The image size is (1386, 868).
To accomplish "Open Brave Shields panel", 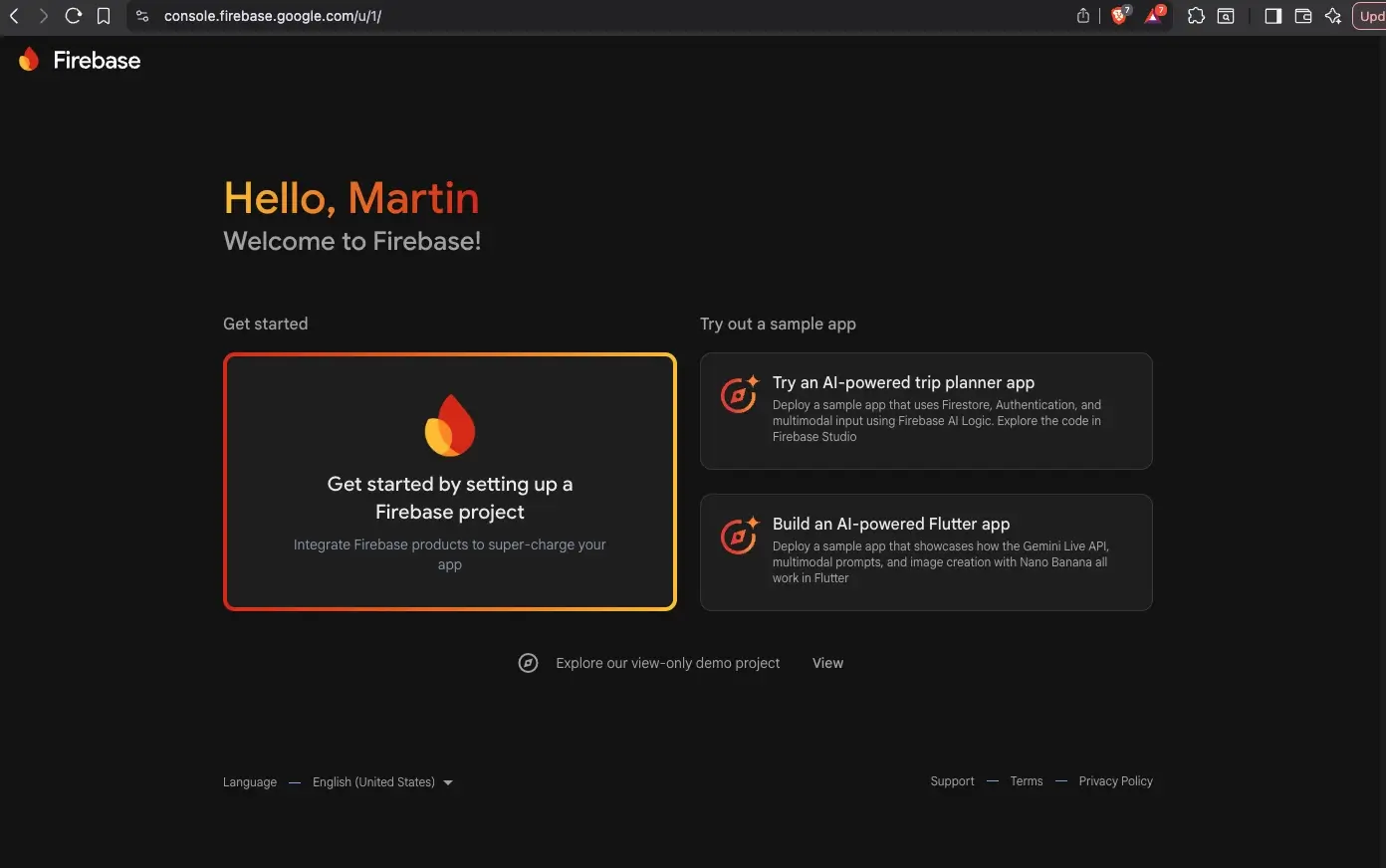I will pyautogui.click(x=1118, y=16).
